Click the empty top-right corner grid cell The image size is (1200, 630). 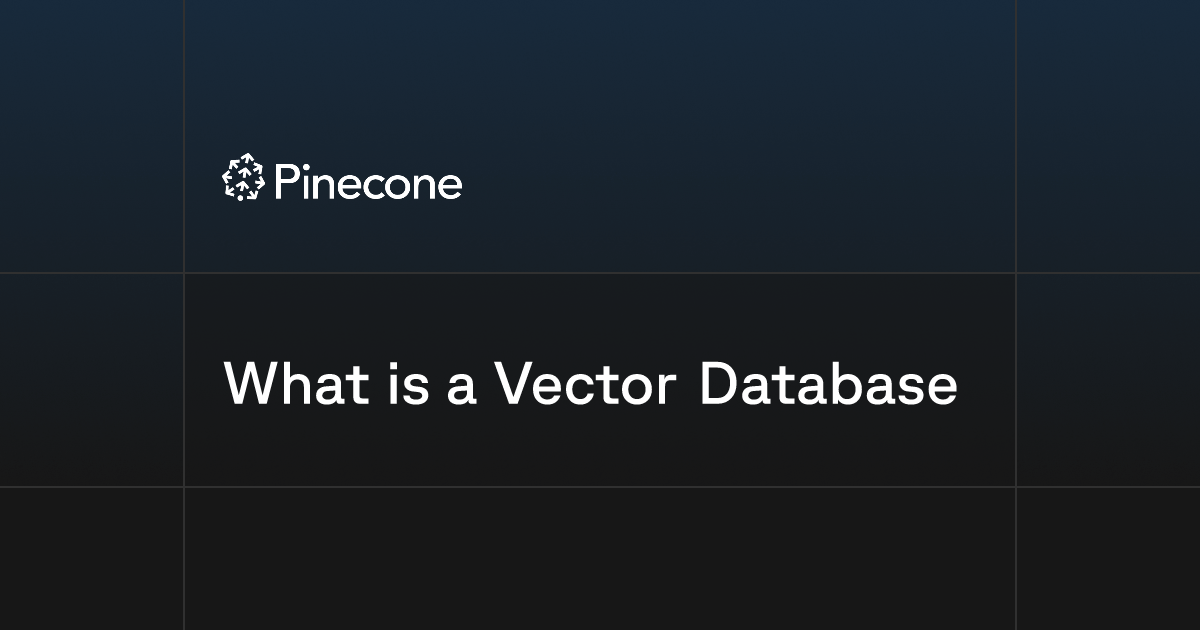coord(1108,136)
